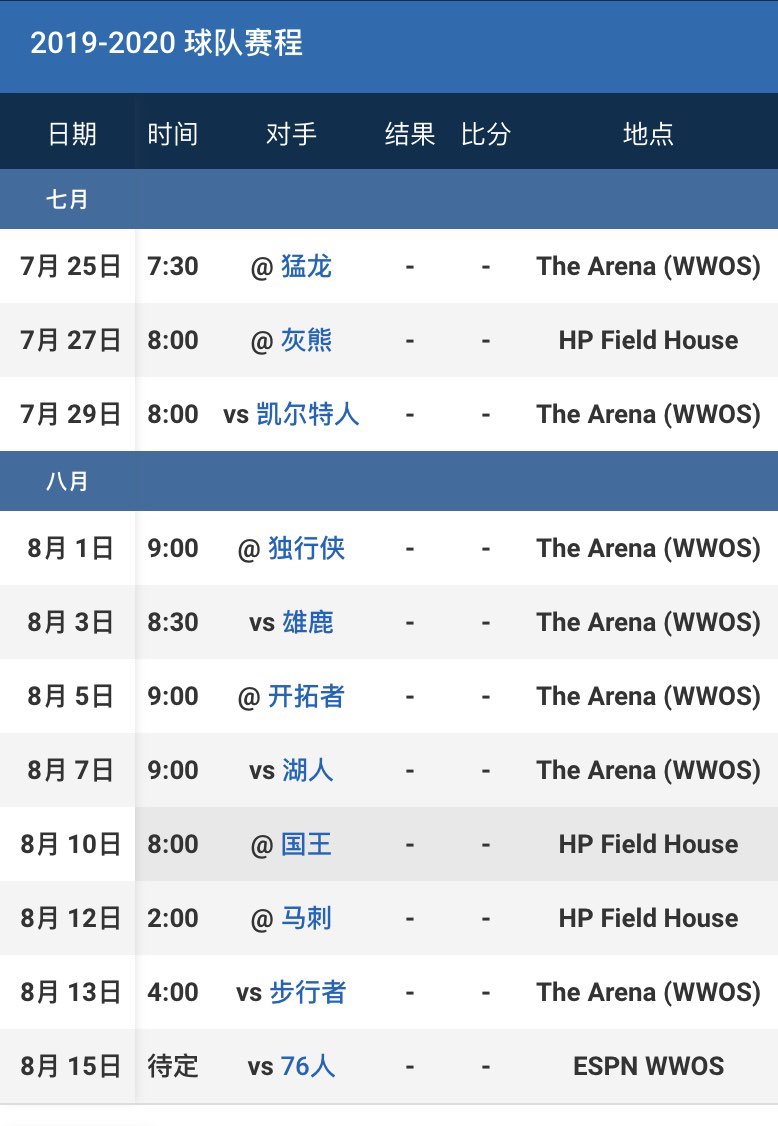Screen dimensions: 778x1126
Task: Click the 对手 column header
Action: tap(291, 134)
